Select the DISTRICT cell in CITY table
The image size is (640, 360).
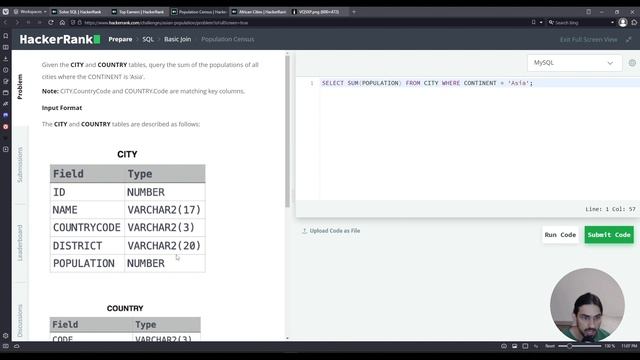[87, 246]
